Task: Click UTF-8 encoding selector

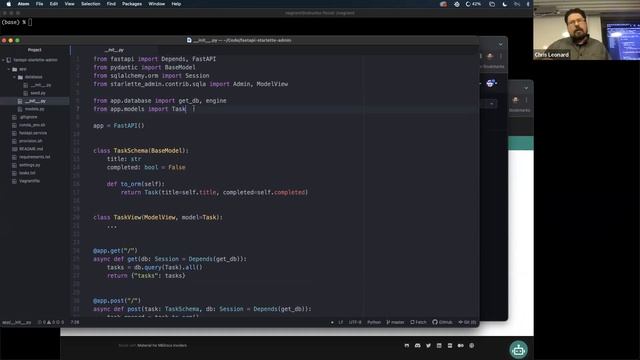Action: (355, 322)
